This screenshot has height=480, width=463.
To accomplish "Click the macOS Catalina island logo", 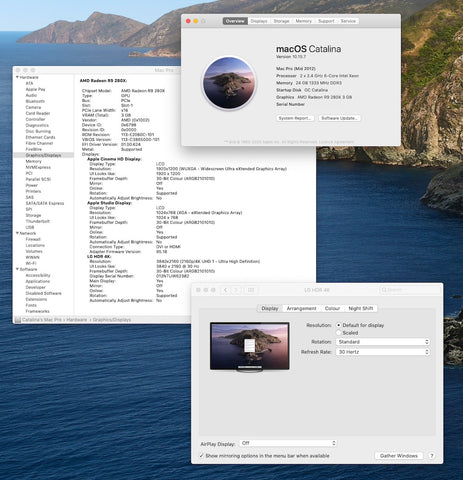I will [229, 83].
